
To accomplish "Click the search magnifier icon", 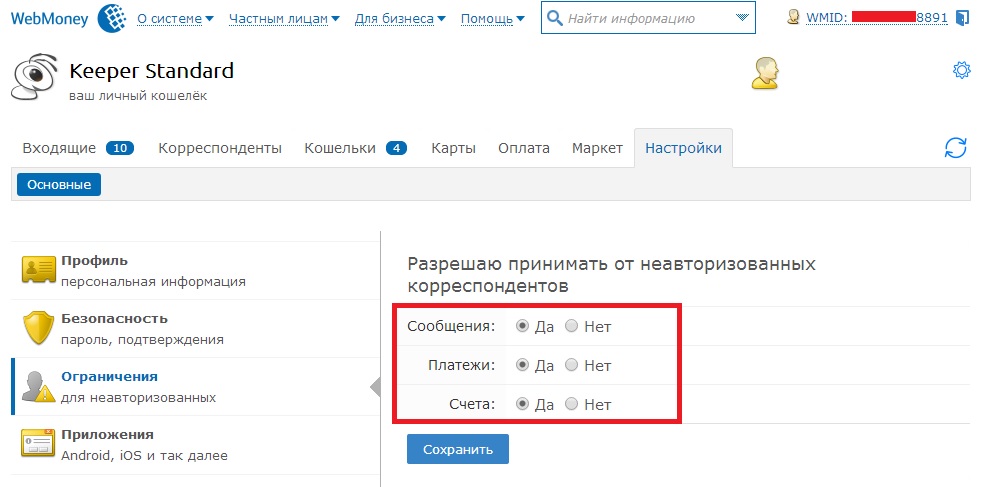I will 554,18.
